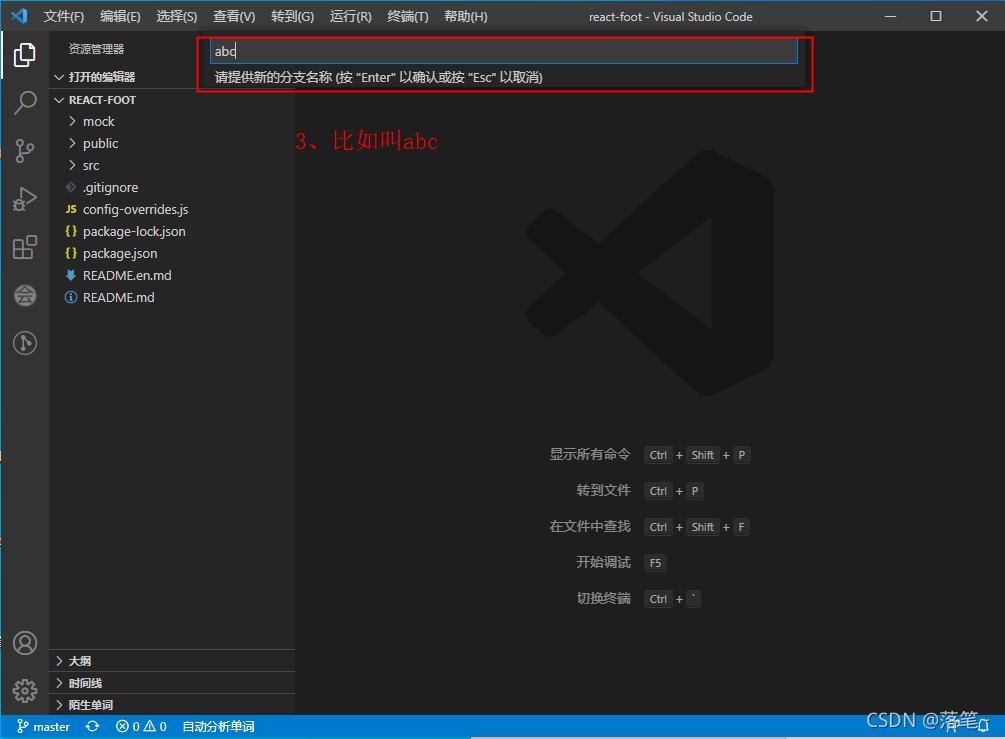Open the errors and warnings status item
The image size is (1005, 739).
141,726
